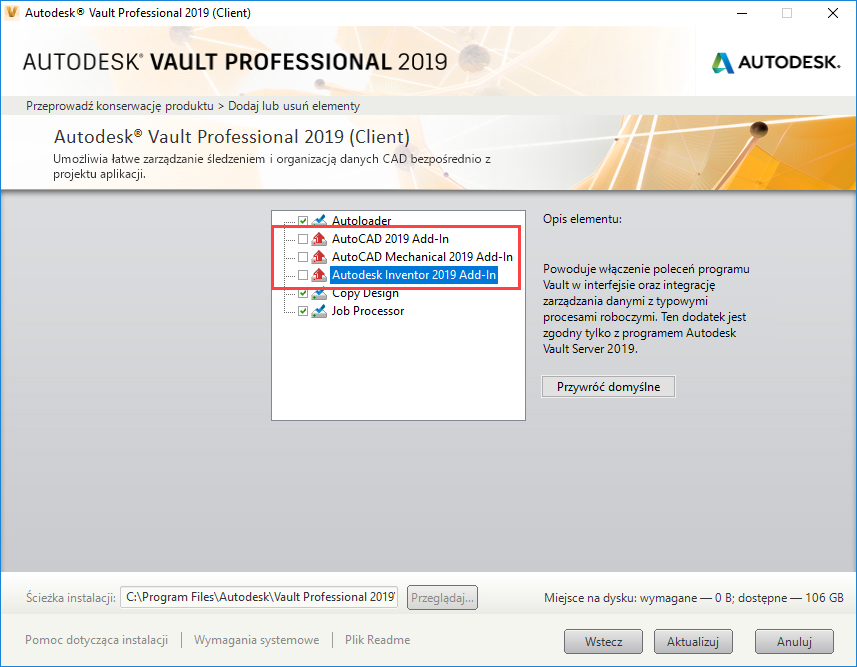Click the AutoCAD Mechanical 2019 Add-In icon
Image resolution: width=857 pixels, height=667 pixels.
coord(319,257)
